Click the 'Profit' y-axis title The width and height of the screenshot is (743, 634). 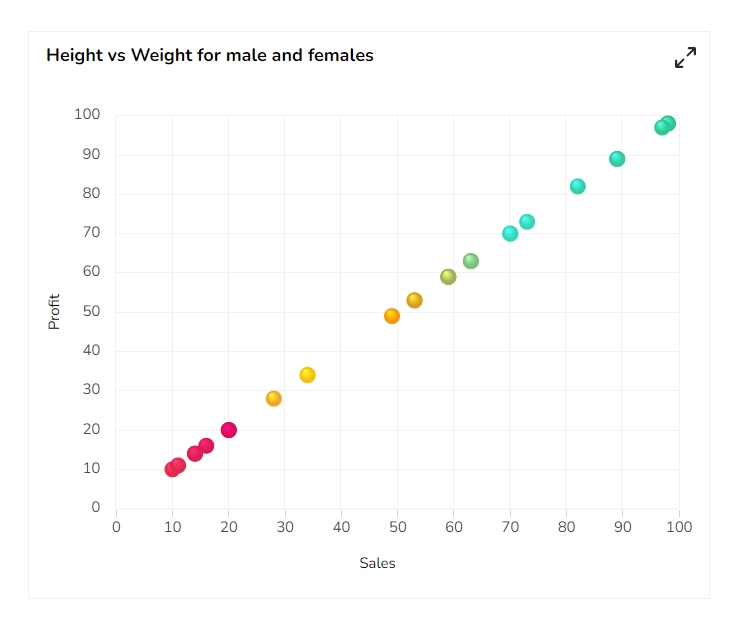pyautogui.click(x=55, y=311)
